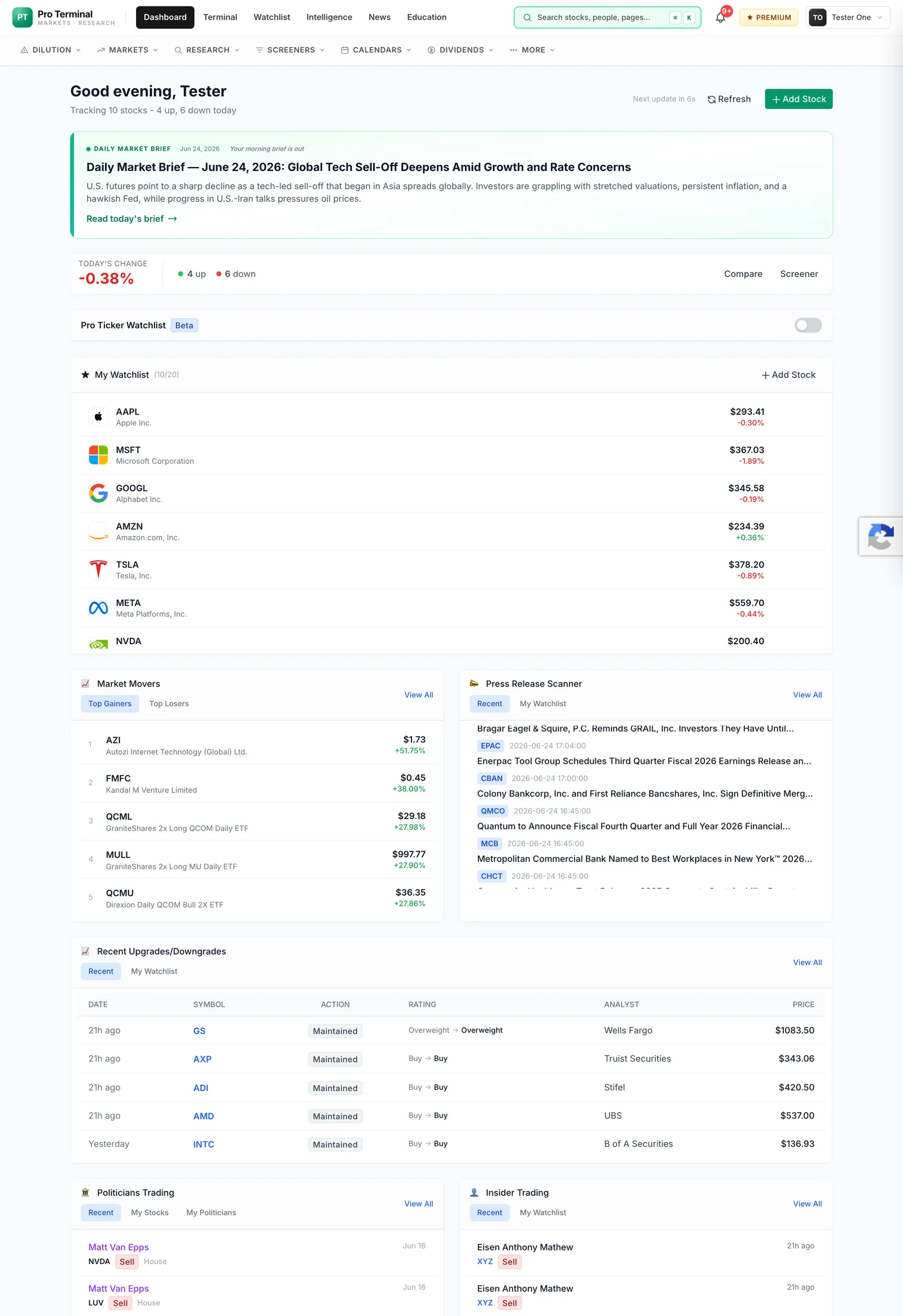This screenshot has height=1316, width=903.
Task: Click the search stocks input field
Action: [607, 17]
